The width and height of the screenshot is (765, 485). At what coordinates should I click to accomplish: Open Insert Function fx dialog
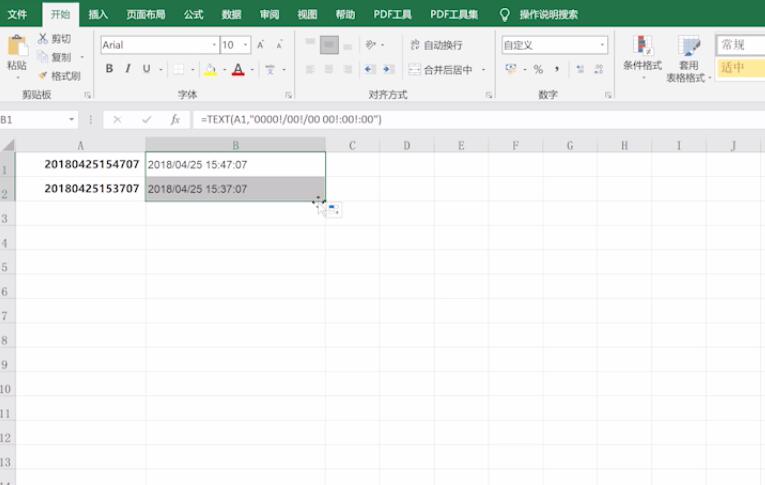(x=175, y=120)
